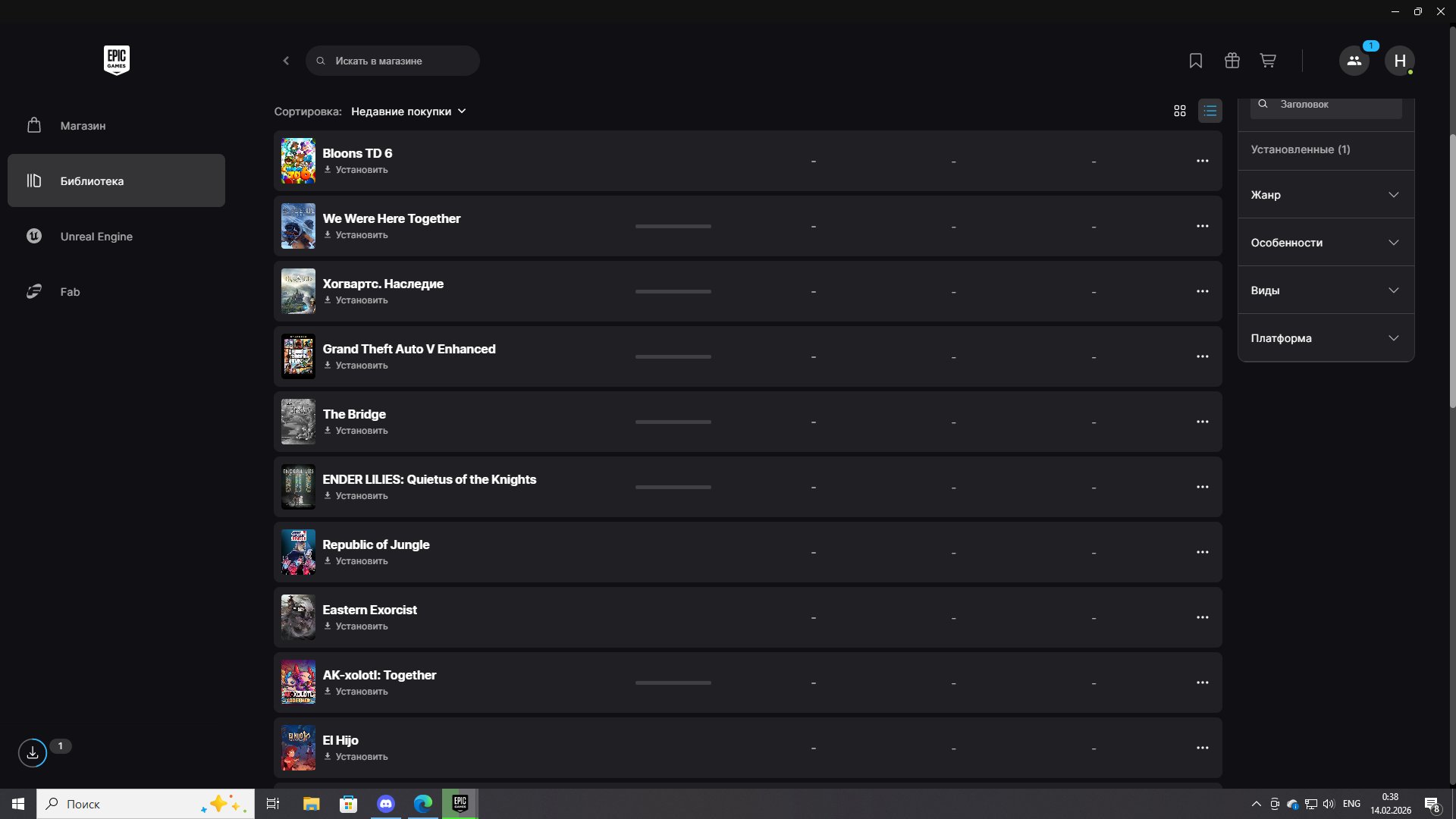The height and width of the screenshot is (819, 1456).
Task: Expand the Жанр filter section
Action: point(1326,195)
